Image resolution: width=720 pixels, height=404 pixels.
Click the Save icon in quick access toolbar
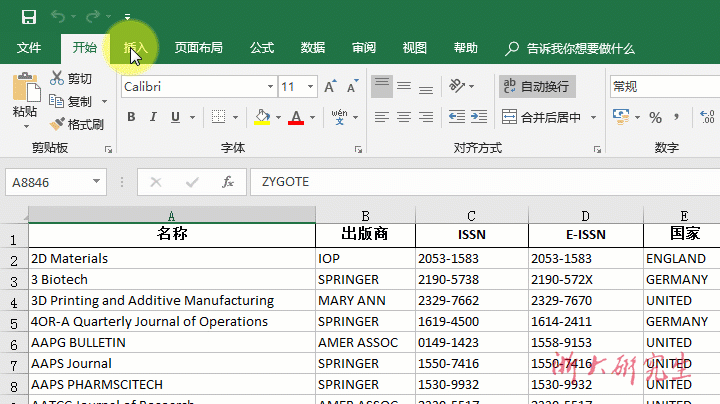pos(28,17)
